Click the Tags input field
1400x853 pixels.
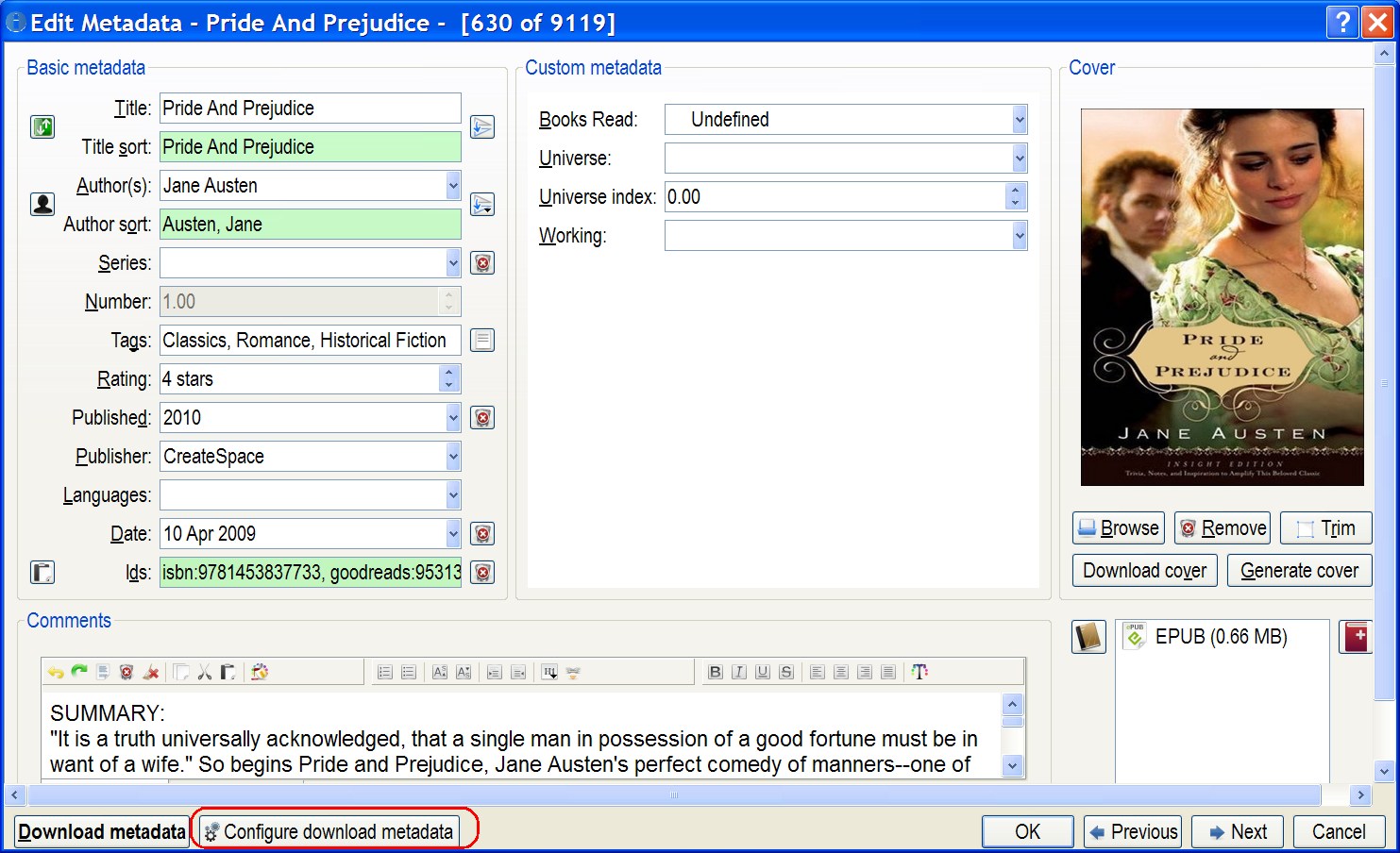(311, 341)
